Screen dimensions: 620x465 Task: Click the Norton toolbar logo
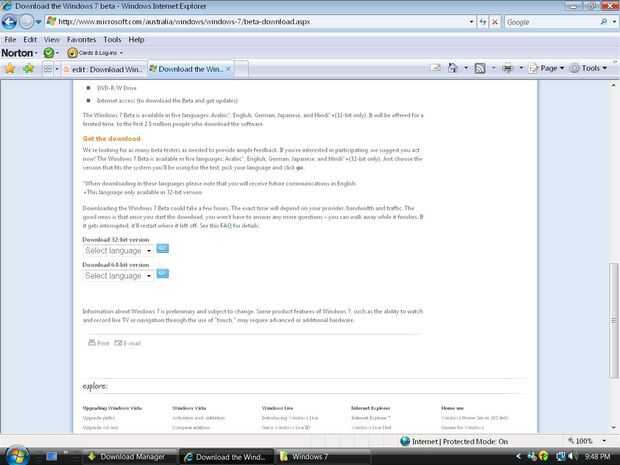[x=19, y=53]
